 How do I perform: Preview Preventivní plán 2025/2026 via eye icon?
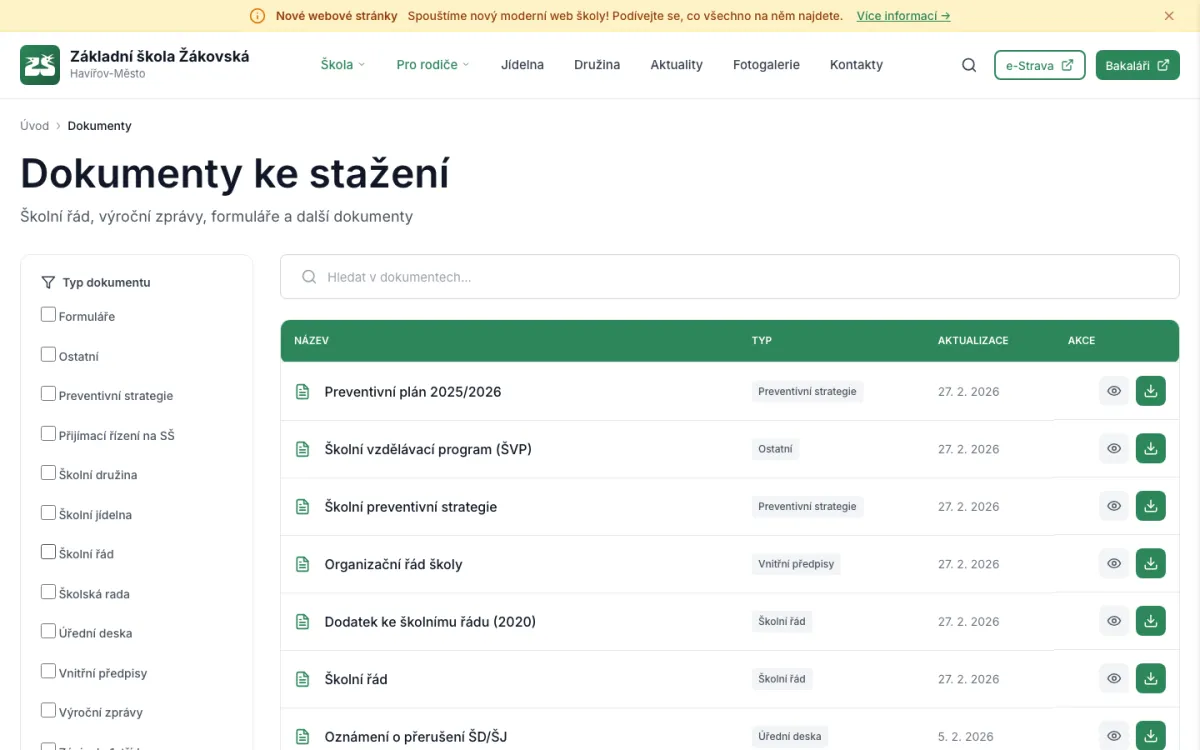[1113, 391]
